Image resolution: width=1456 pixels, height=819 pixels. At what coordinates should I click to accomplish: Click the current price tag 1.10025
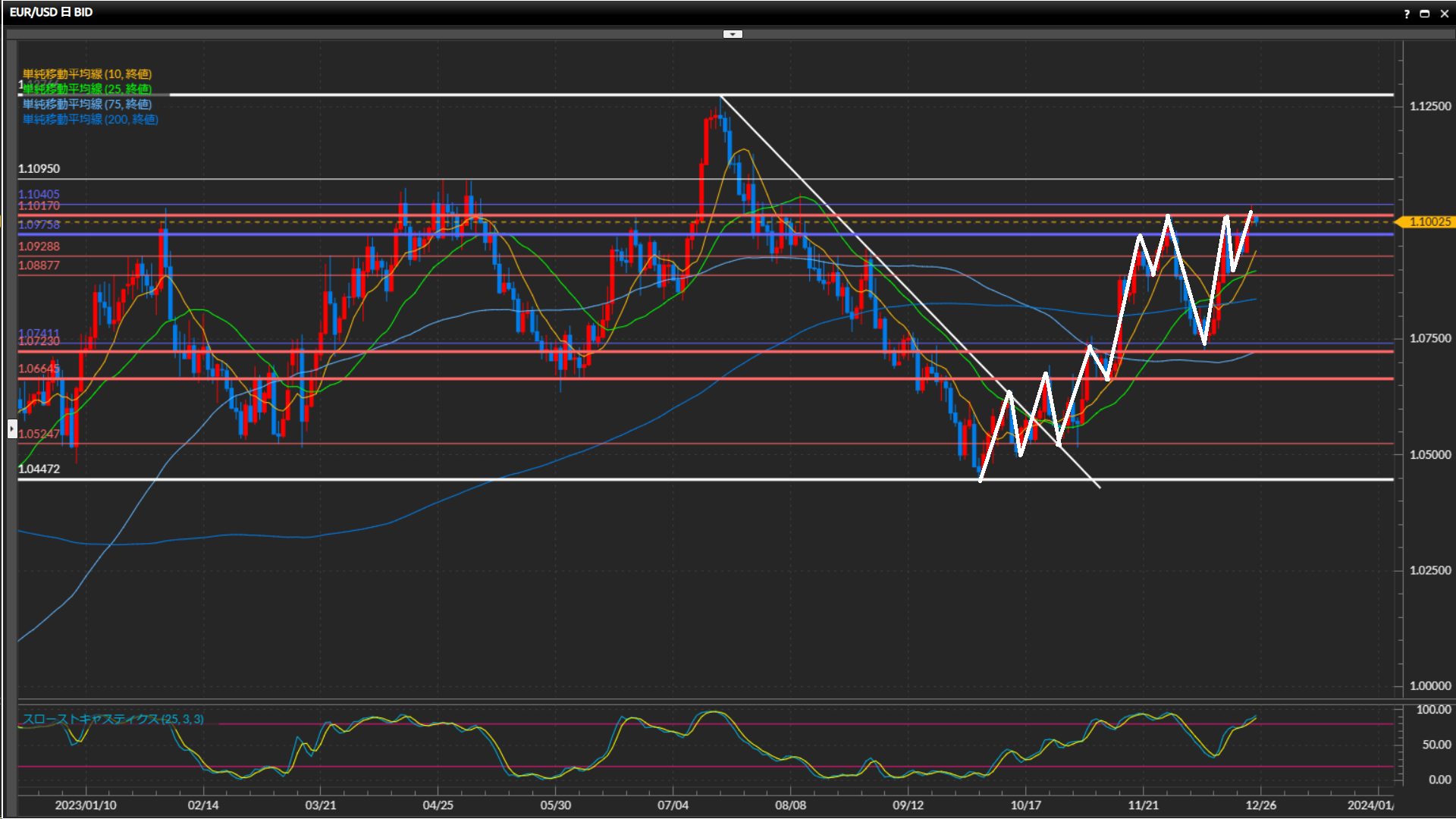point(1429,221)
